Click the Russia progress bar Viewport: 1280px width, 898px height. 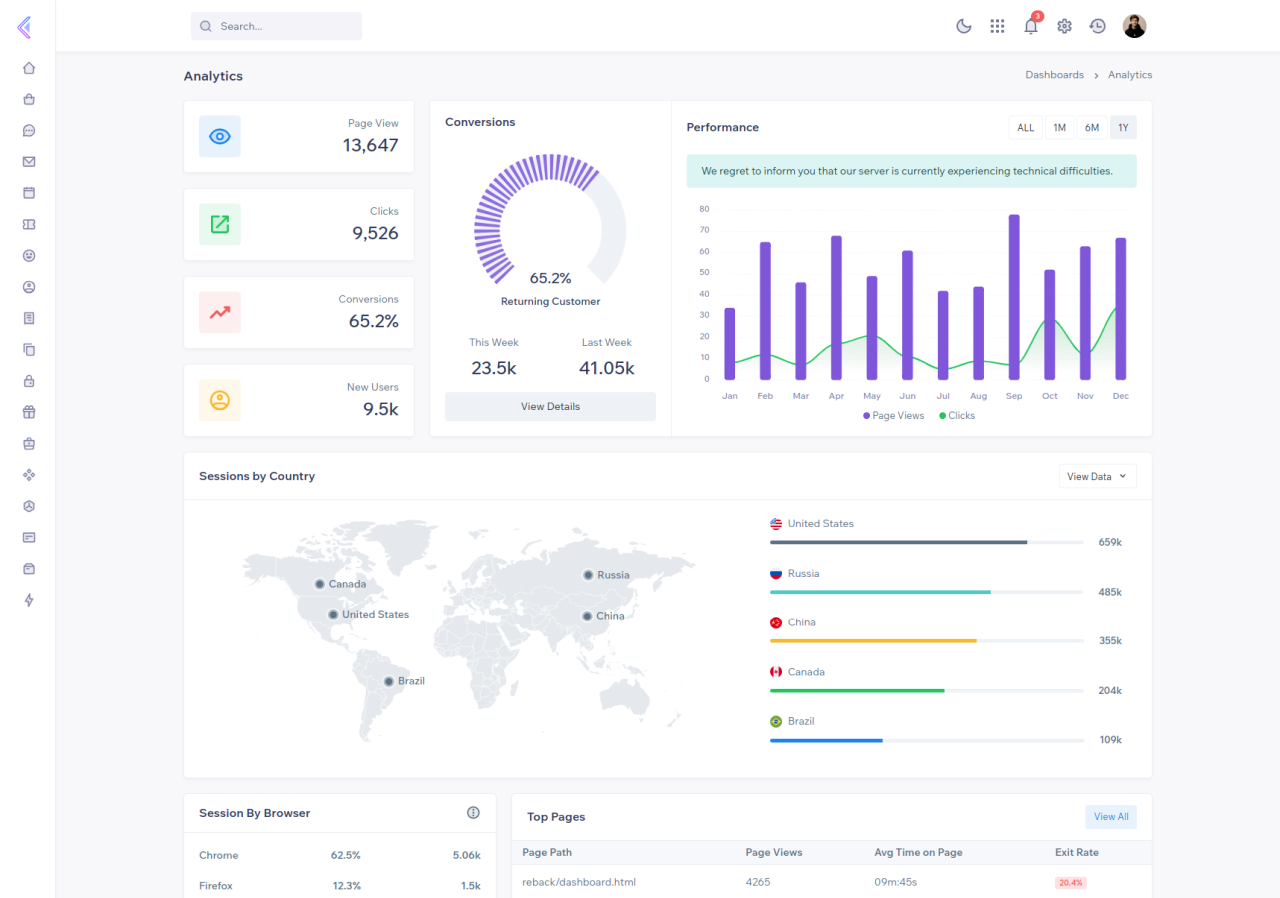927,592
